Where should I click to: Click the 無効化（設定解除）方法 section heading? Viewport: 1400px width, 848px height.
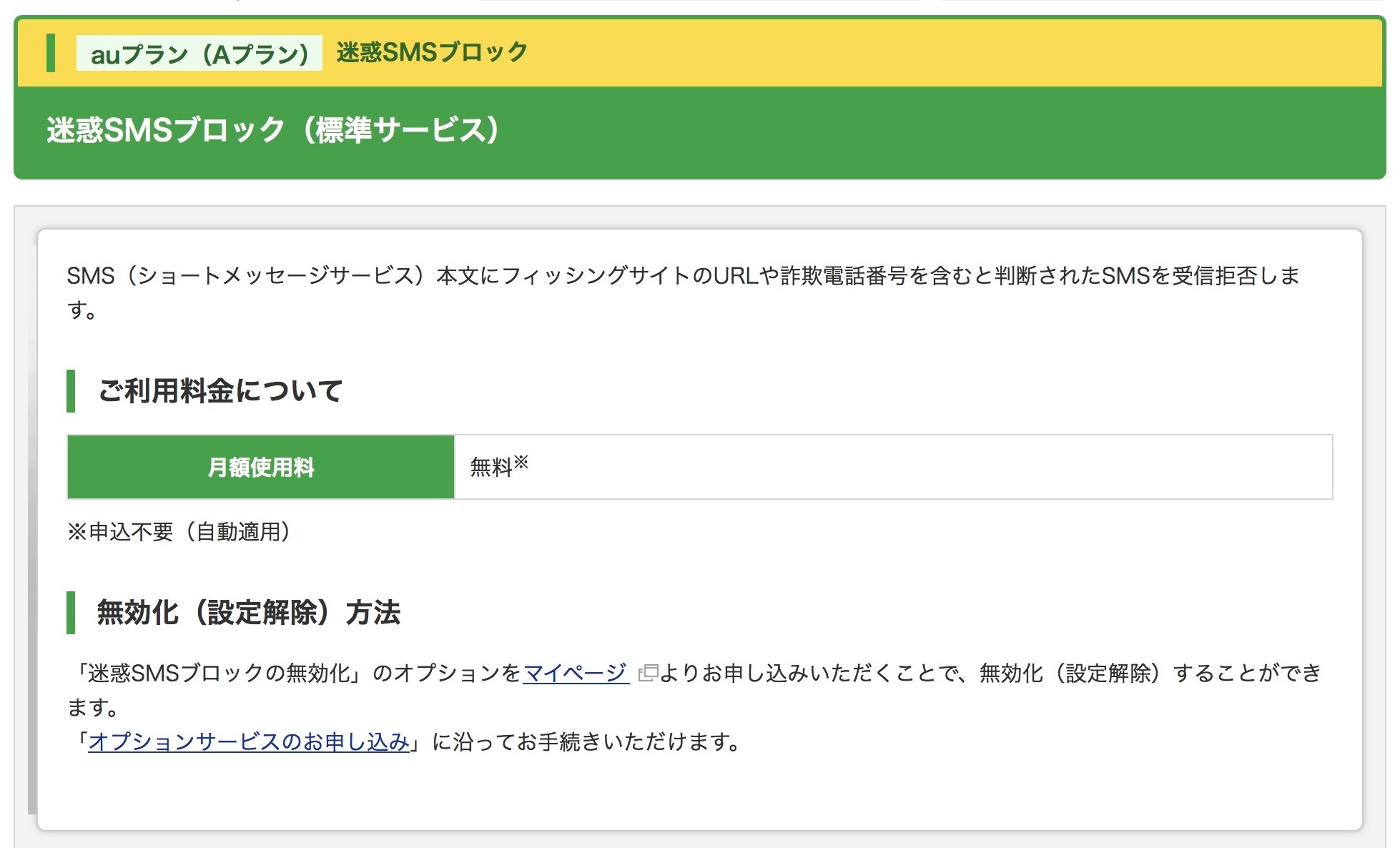[x=248, y=613]
